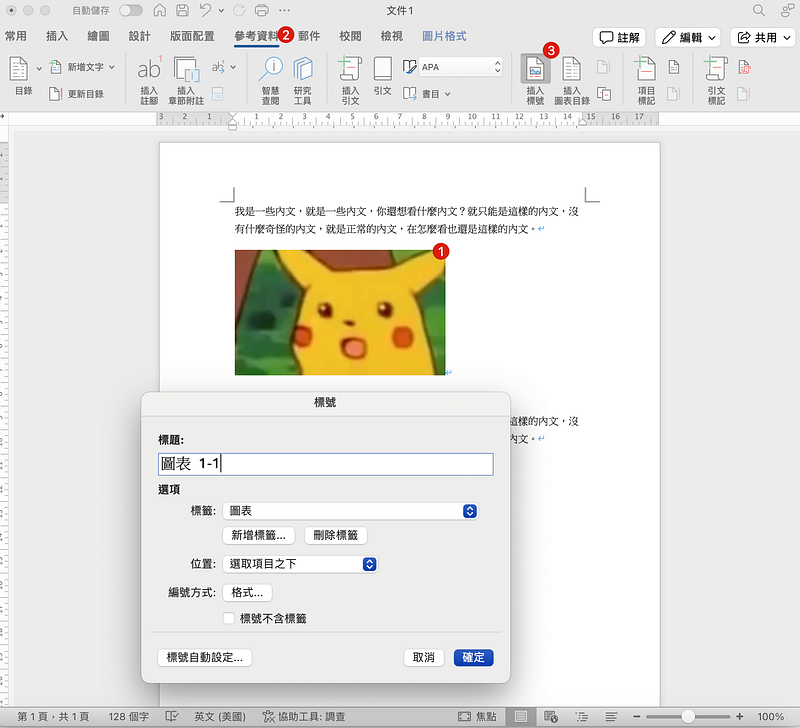Click the print icon in title bar
This screenshot has height=728, width=800.
(261, 10)
